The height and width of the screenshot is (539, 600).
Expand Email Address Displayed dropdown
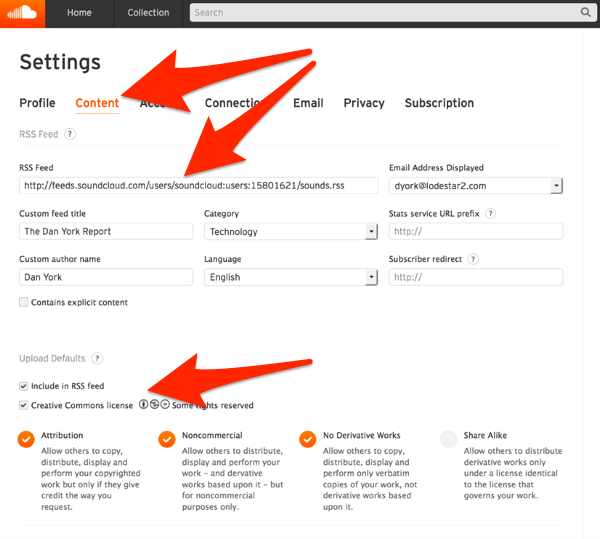click(x=475, y=185)
